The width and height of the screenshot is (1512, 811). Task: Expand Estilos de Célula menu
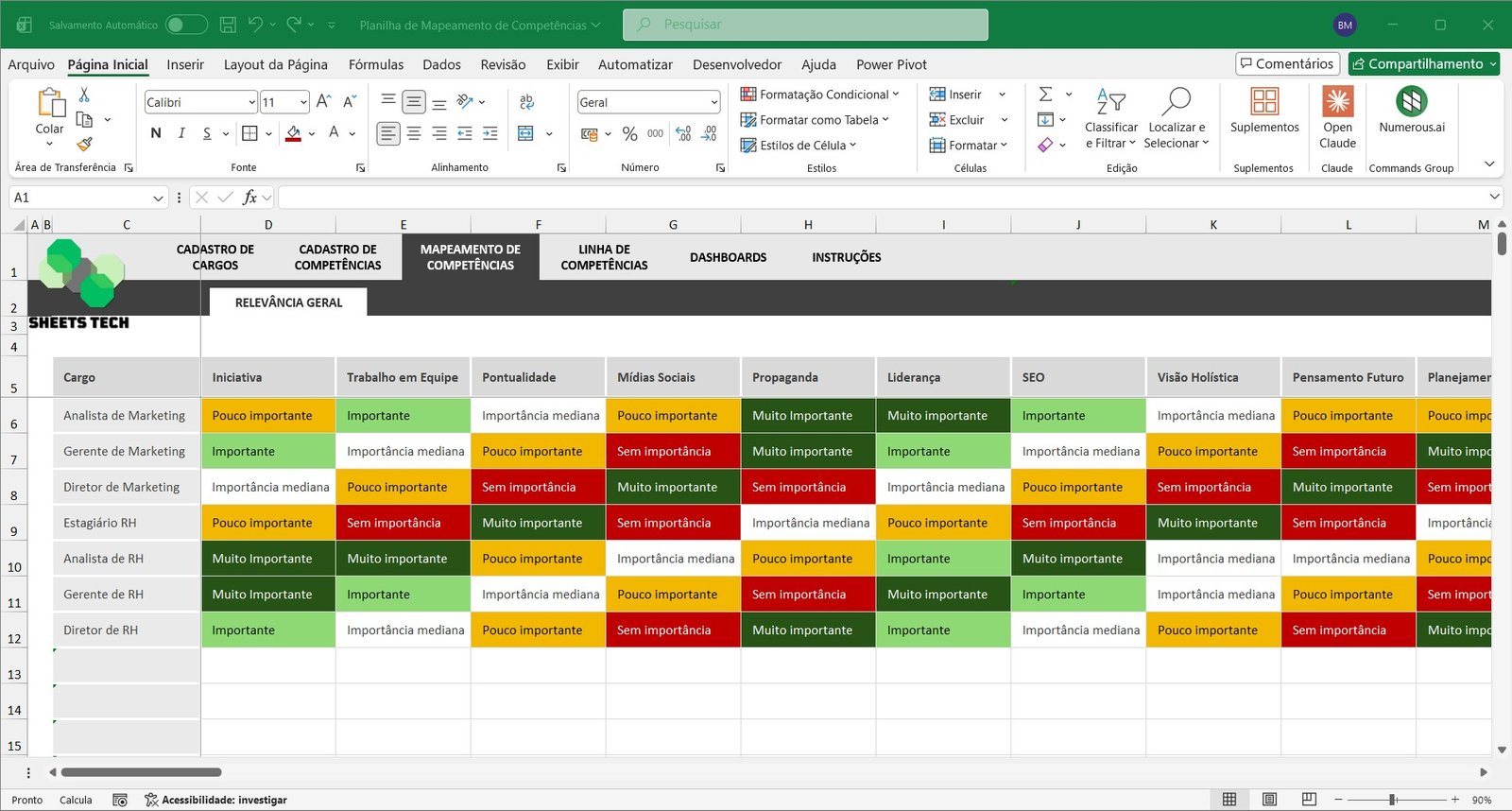coord(799,145)
